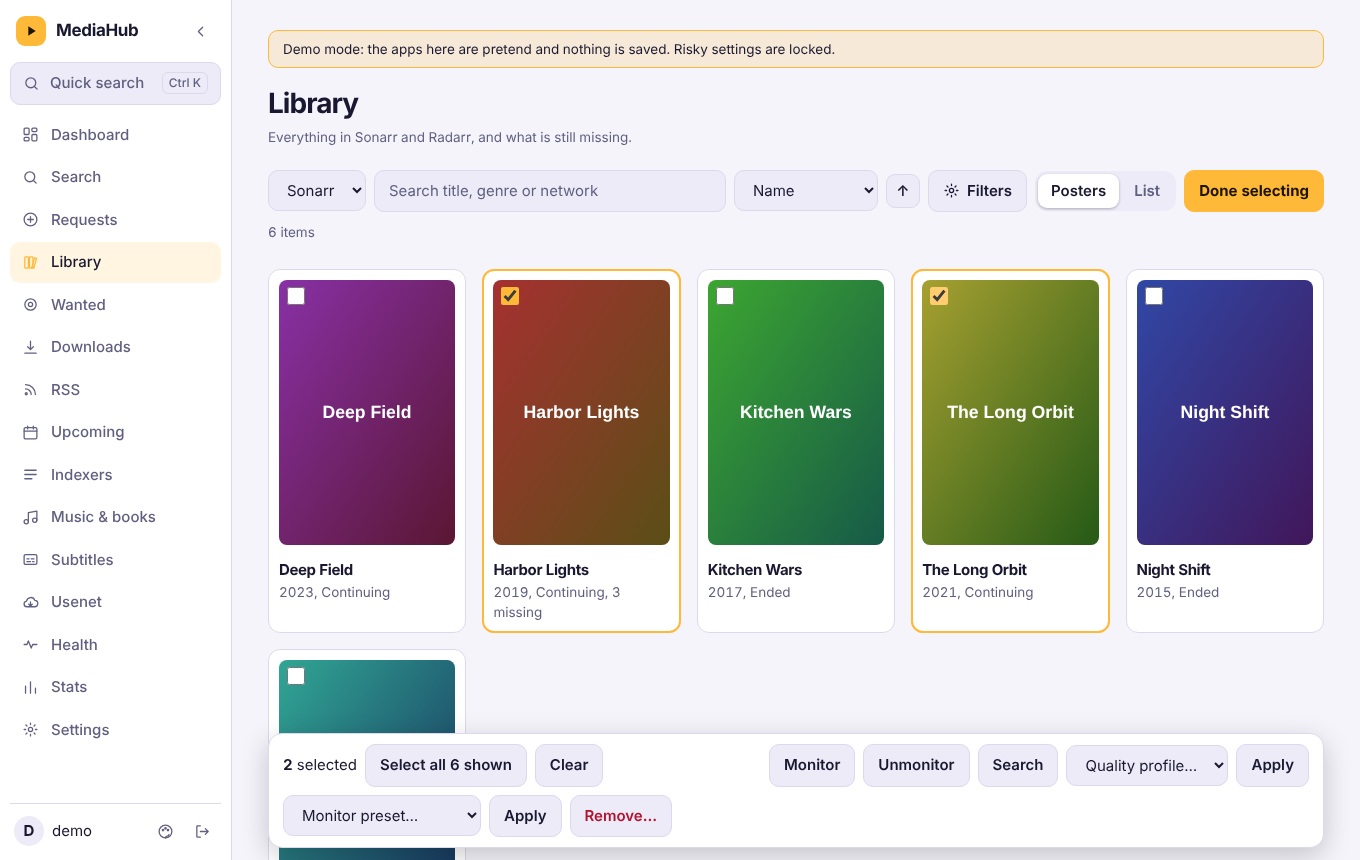Open the Sonarr source dropdown
This screenshot has width=1360, height=860.
(x=317, y=191)
